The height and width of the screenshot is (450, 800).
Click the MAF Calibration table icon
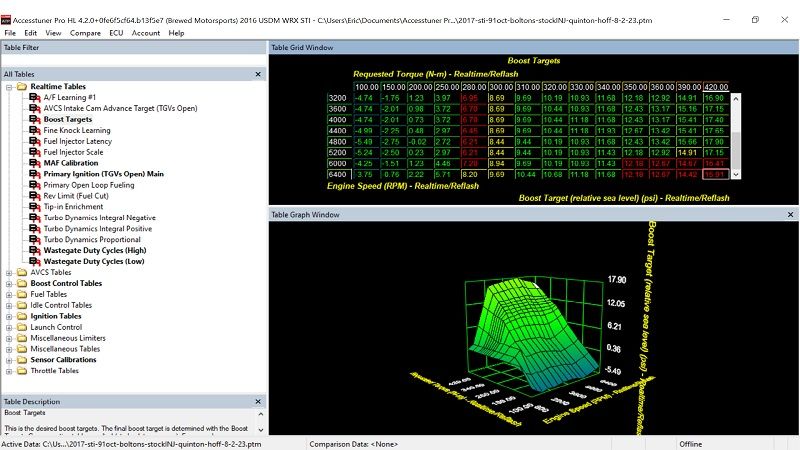click(x=35, y=163)
